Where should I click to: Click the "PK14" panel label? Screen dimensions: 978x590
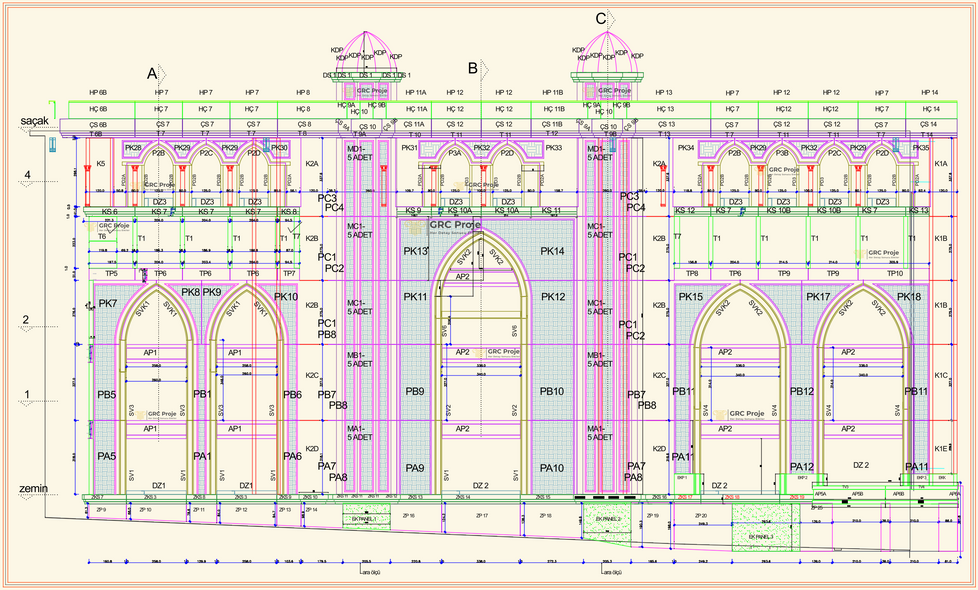pyautogui.click(x=553, y=251)
